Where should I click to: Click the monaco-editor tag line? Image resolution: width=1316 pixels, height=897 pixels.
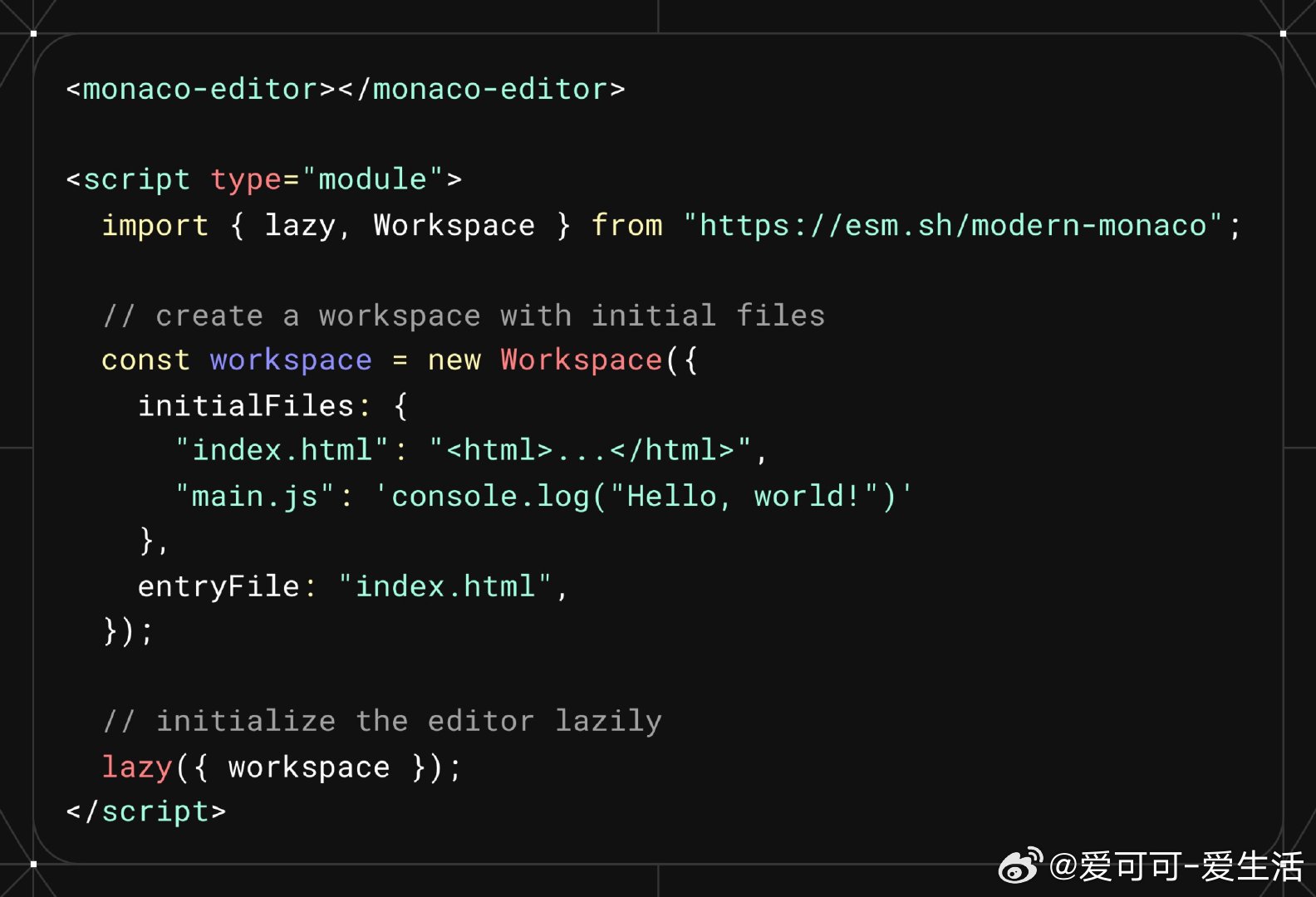coord(346,89)
